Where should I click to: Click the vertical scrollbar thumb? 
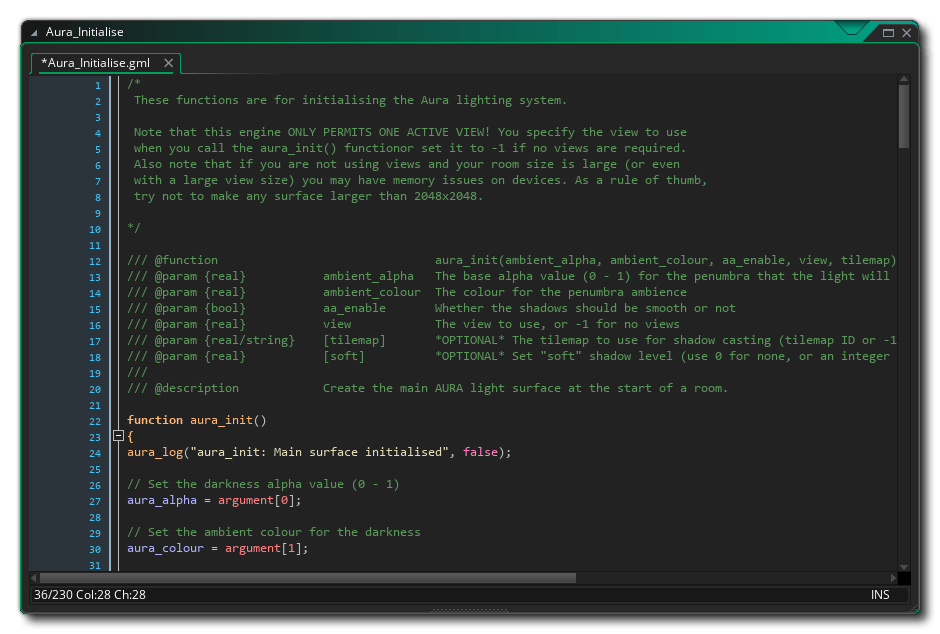[x=903, y=116]
